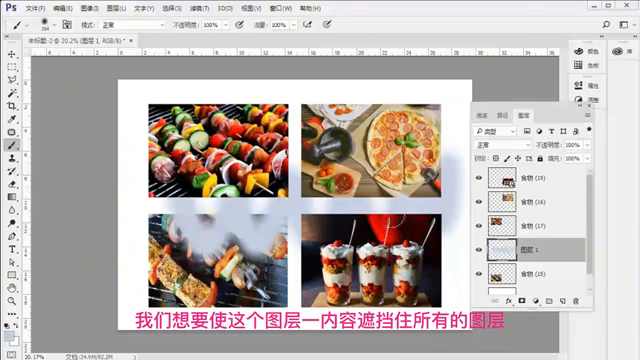Select the Eraser tool
The height and width of the screenshot is (360, 640).
(x=12, y=184)
